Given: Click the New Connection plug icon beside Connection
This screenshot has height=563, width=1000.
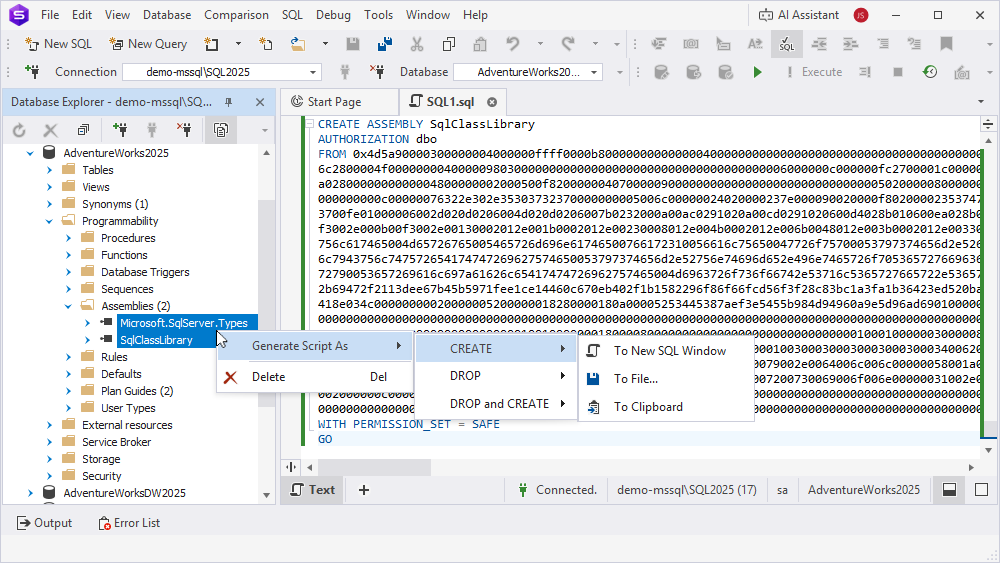Looking at the screenshot, I should tap(32, 72).
